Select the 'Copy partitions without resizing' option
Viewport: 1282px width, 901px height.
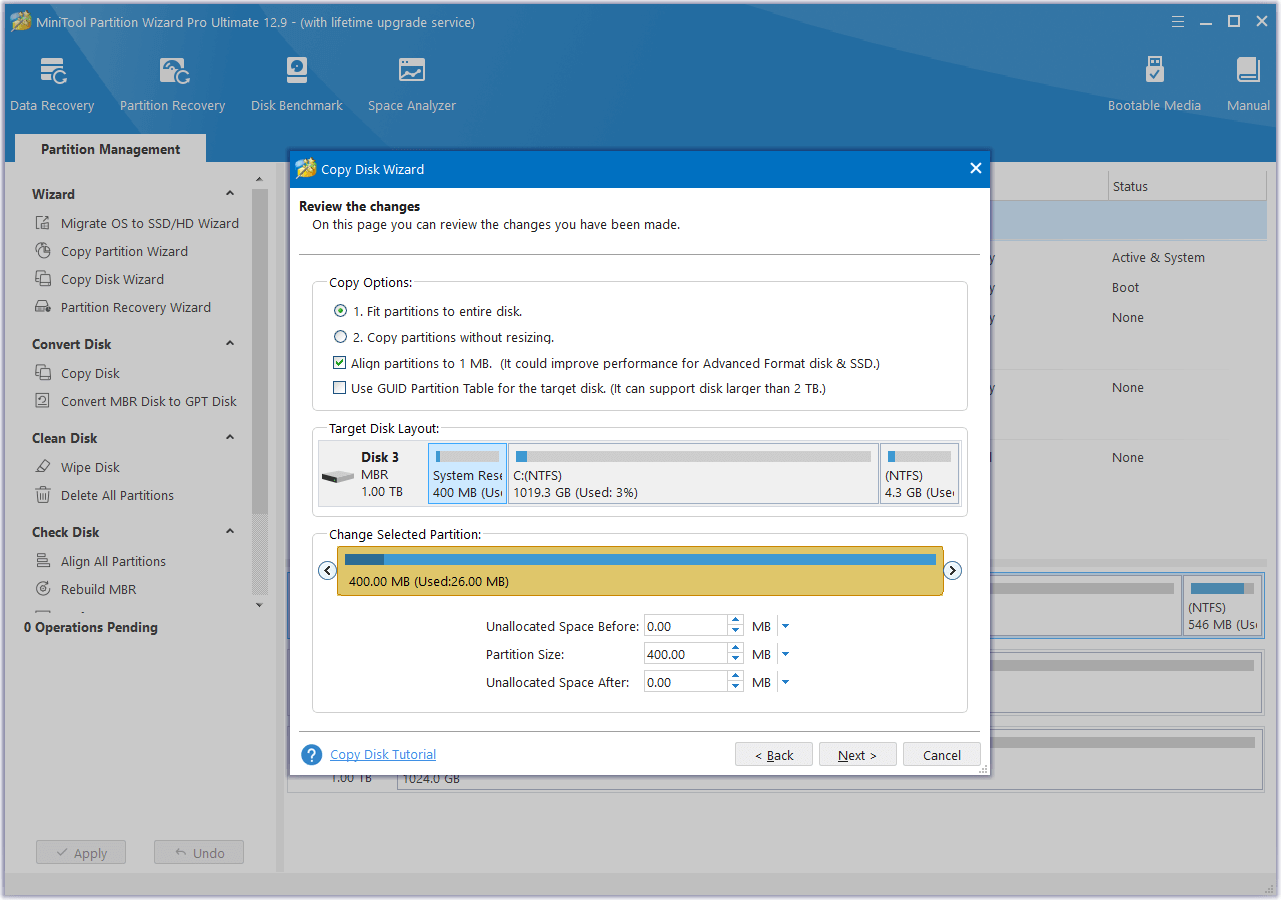pos(340,337)
